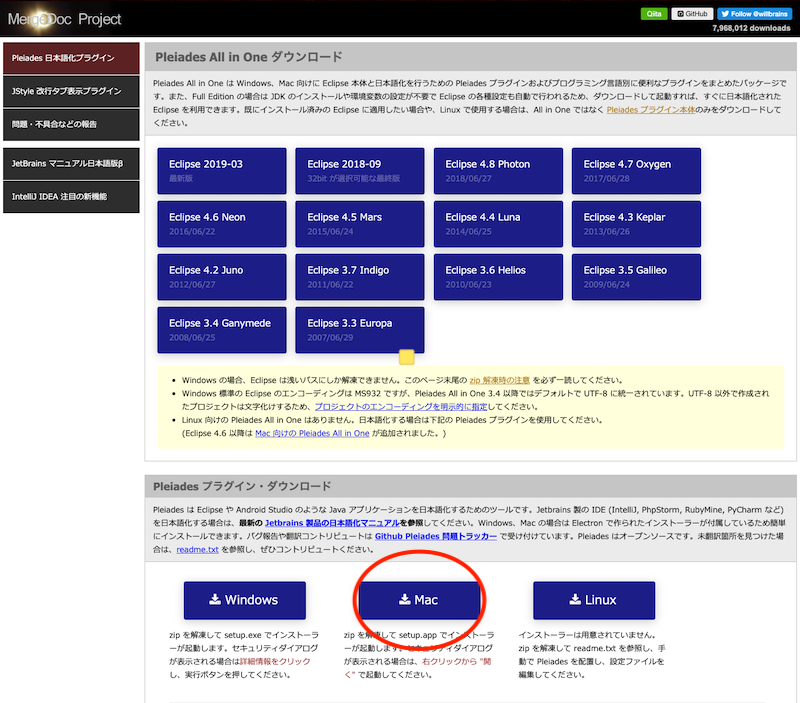Open the Github Pleiades 問題トラッカー link

[x=436, y=536]
